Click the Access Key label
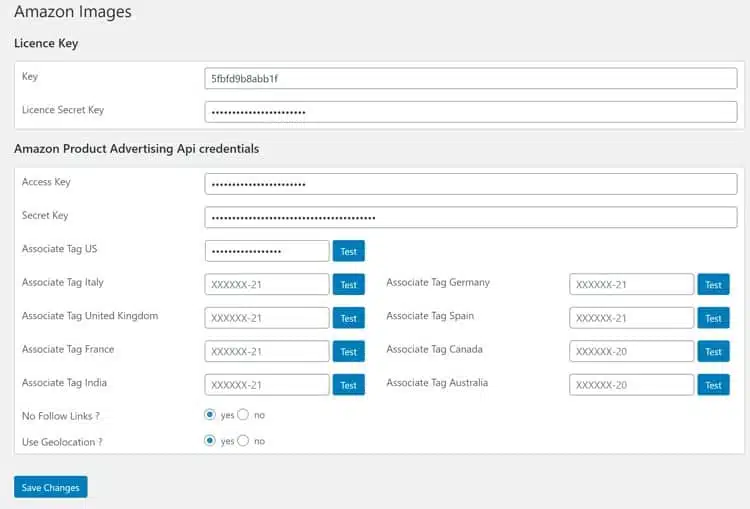750x509 pixels. coord(46,182)
